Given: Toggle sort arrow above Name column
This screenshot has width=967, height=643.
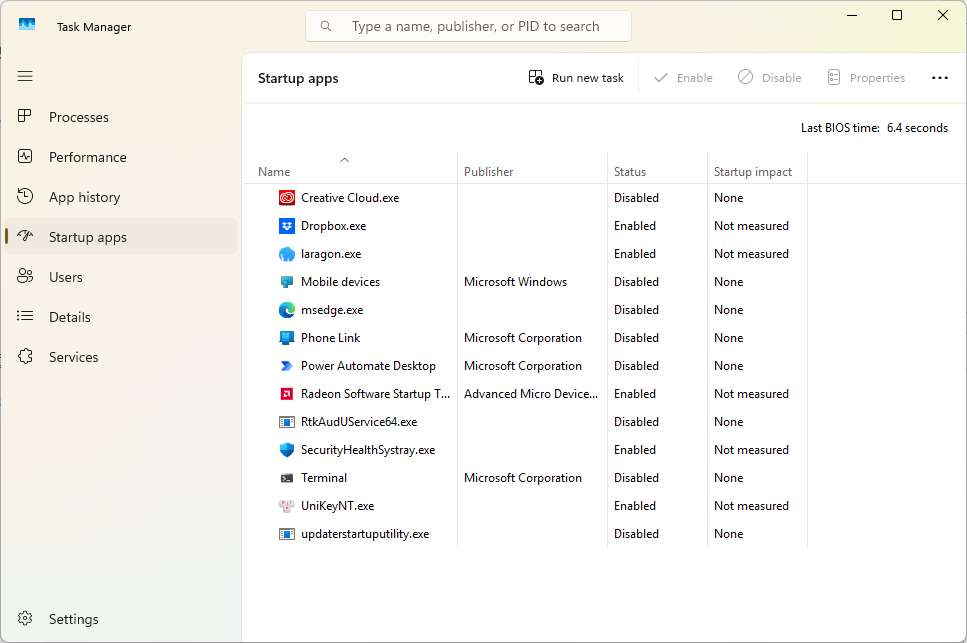Looking at the screenshot, I should (x=345, y=160).
